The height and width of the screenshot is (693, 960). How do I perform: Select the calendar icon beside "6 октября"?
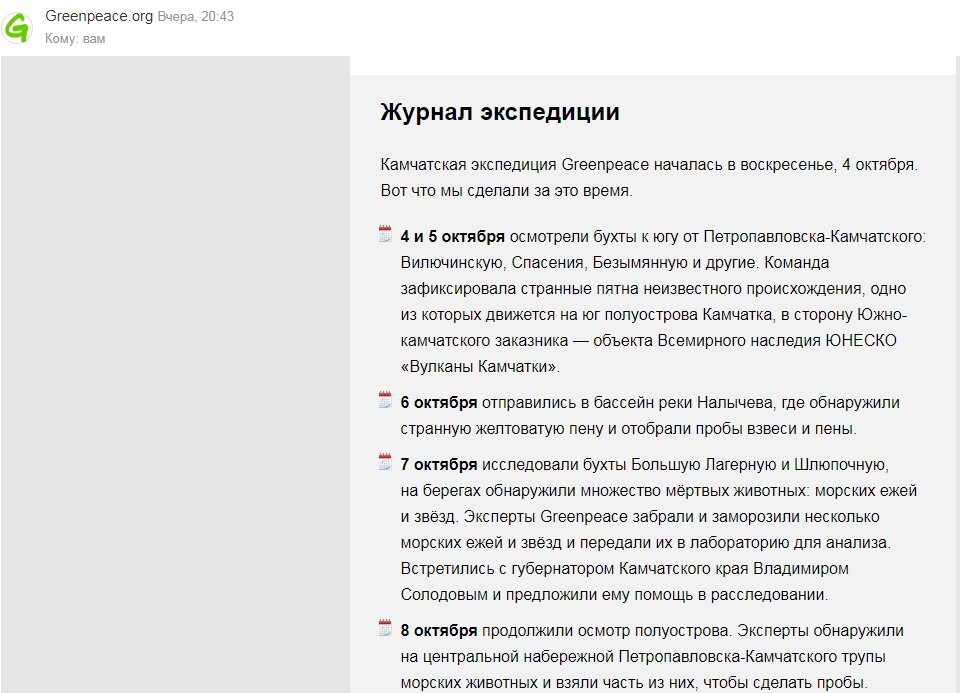click(385, 400)
